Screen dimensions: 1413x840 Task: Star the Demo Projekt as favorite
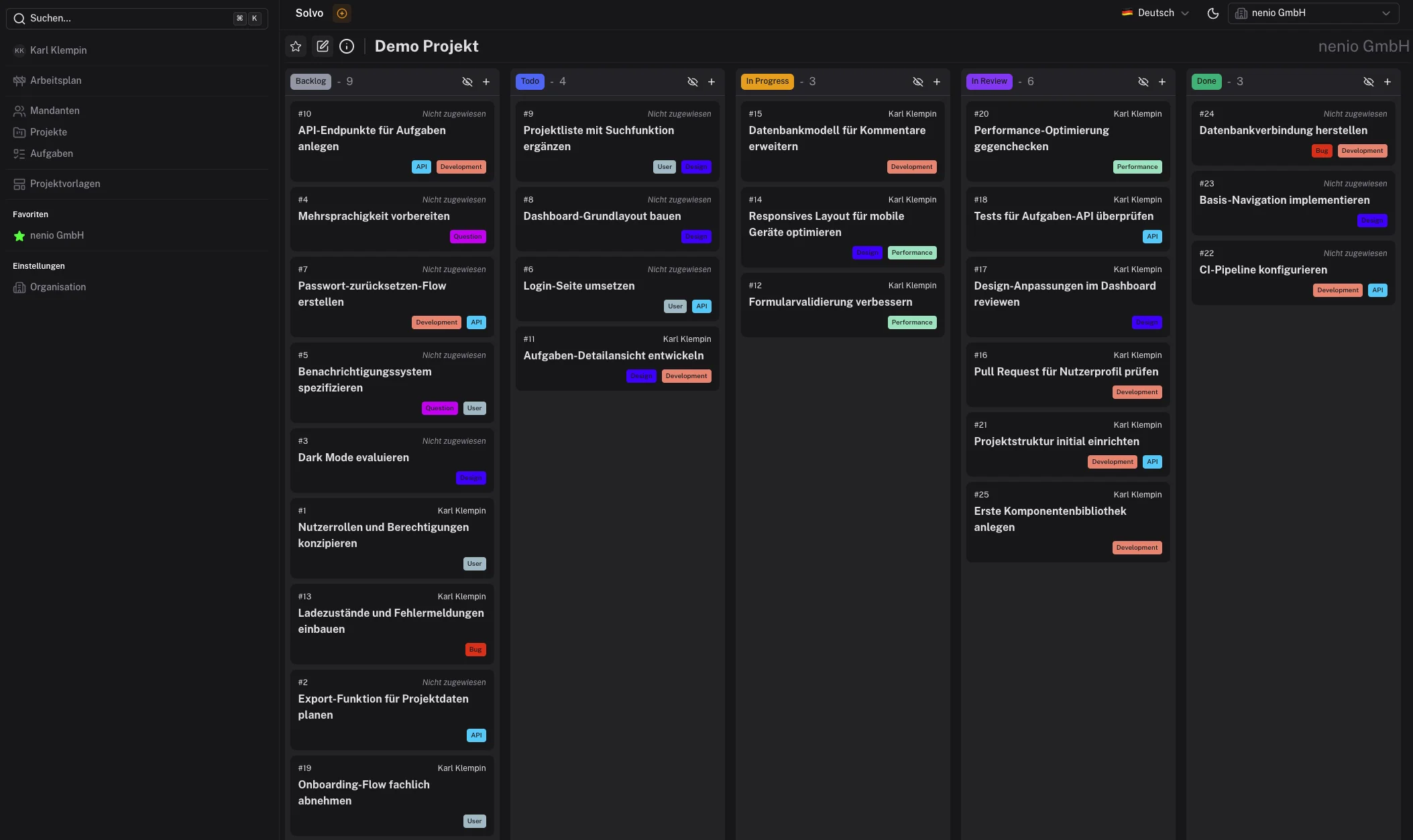[296, 46]
